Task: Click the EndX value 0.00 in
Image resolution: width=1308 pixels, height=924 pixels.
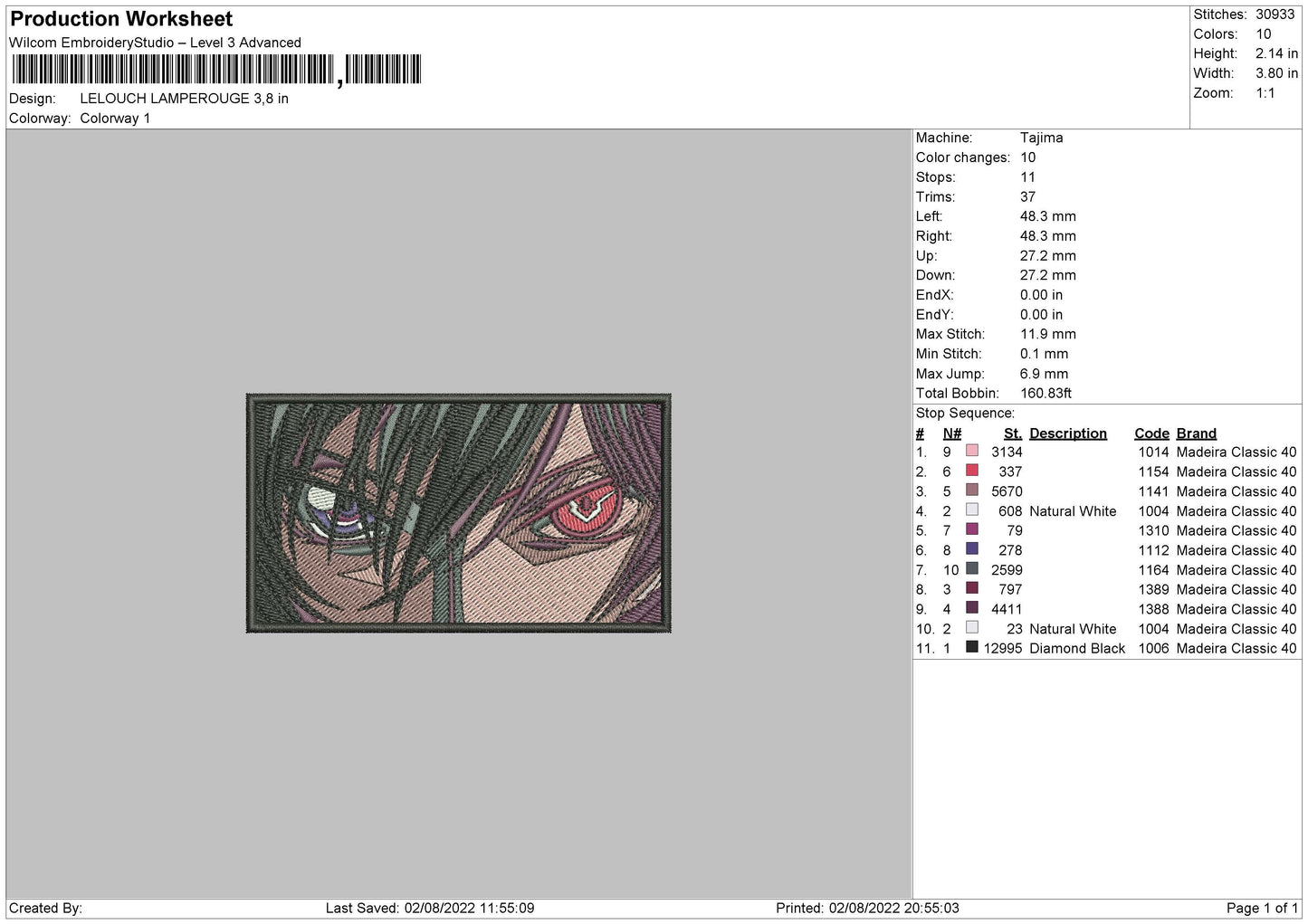Action: click(x=1042, y=295)
